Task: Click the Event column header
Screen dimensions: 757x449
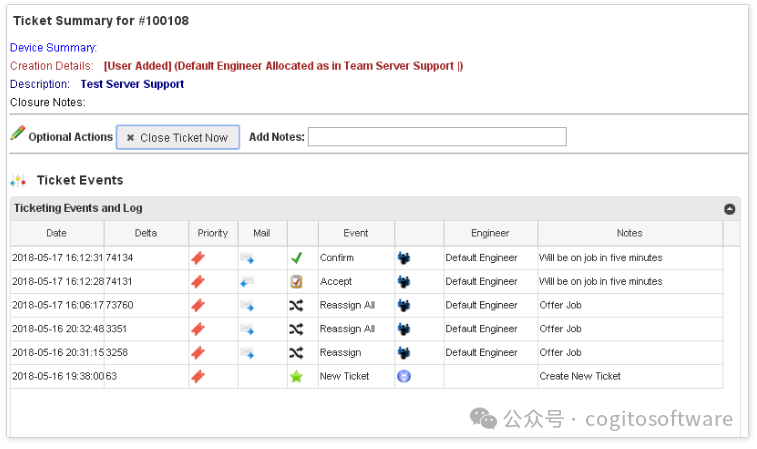Action: (356, 233)
